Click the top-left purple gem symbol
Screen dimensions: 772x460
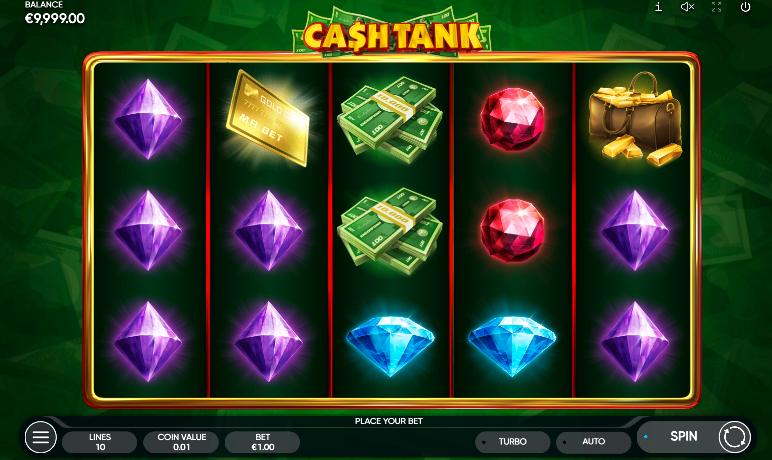pyautogui.click(x=148, y=119)
